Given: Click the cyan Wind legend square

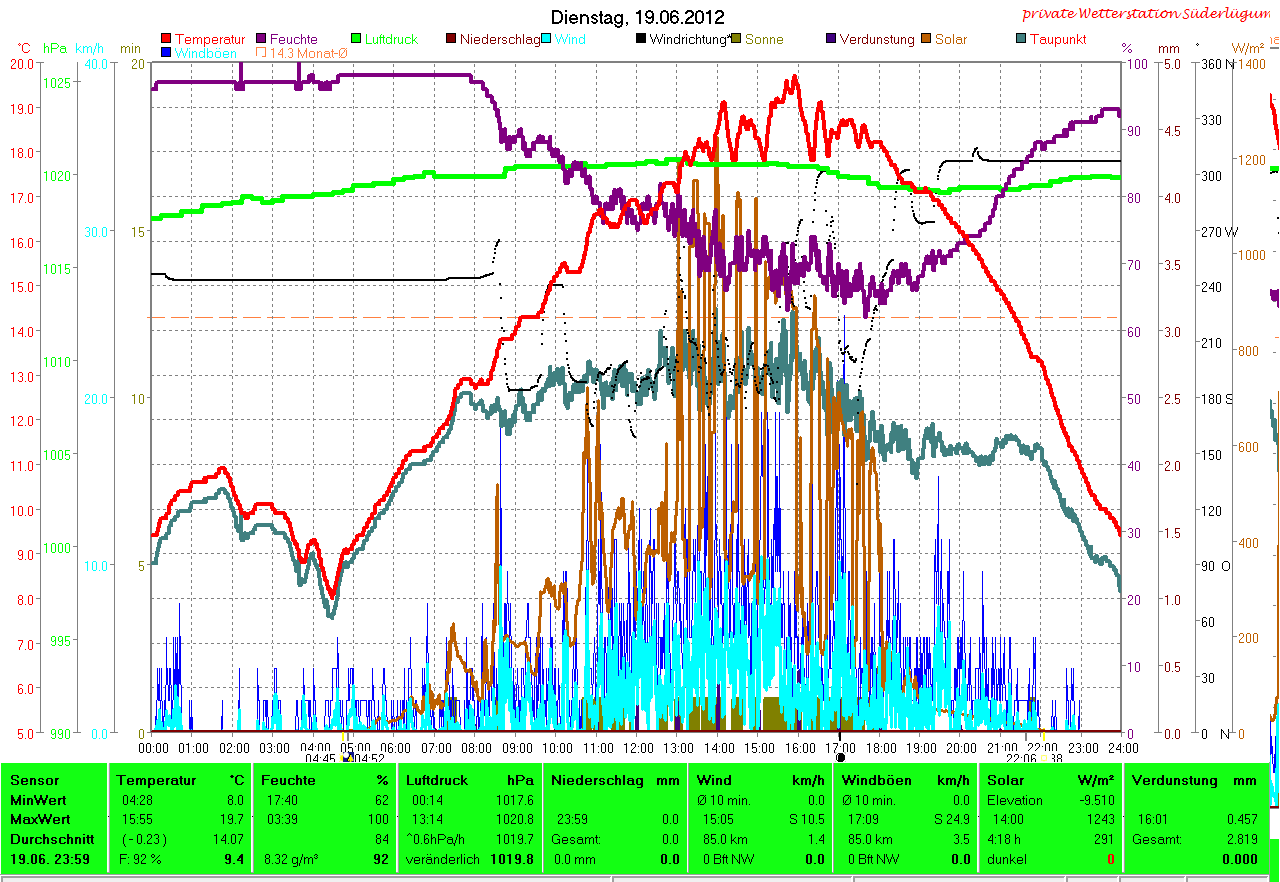Looking at the screenshot, I should coord(547,40).
